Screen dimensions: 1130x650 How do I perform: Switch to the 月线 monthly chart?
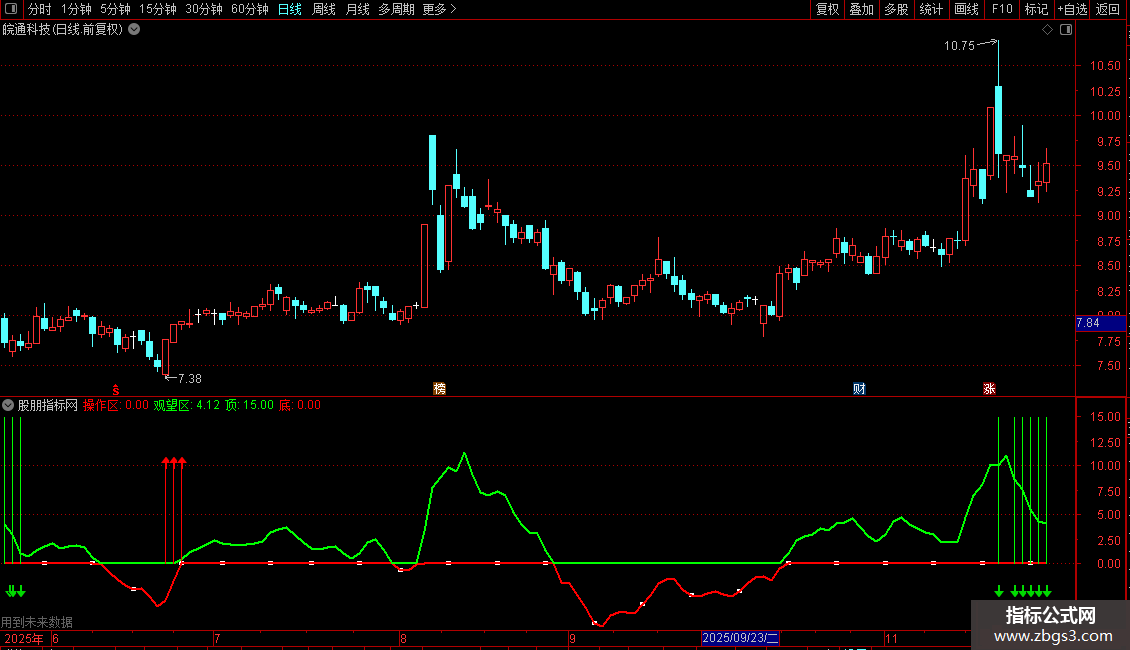tap(357, 9)
